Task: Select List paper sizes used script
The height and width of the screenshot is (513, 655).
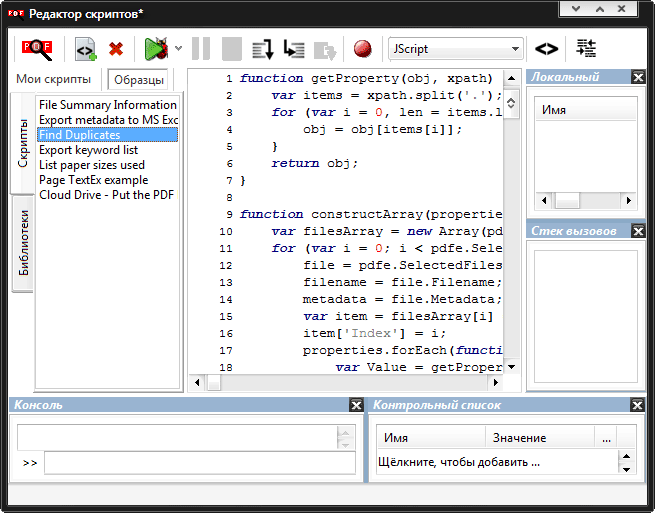Action: point(108,165)
